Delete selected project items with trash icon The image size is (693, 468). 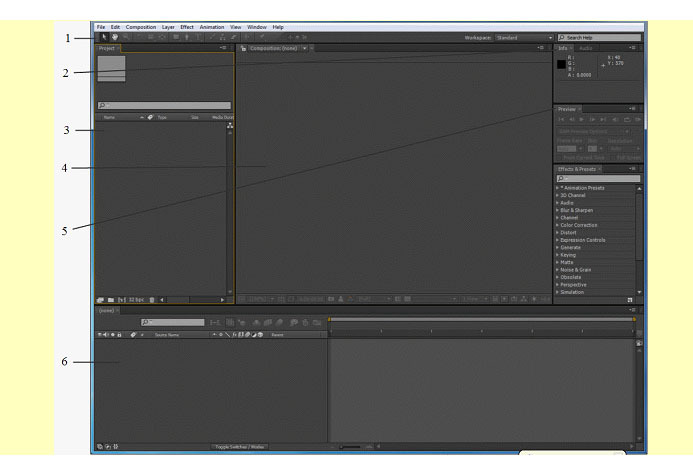pos(152,300)
